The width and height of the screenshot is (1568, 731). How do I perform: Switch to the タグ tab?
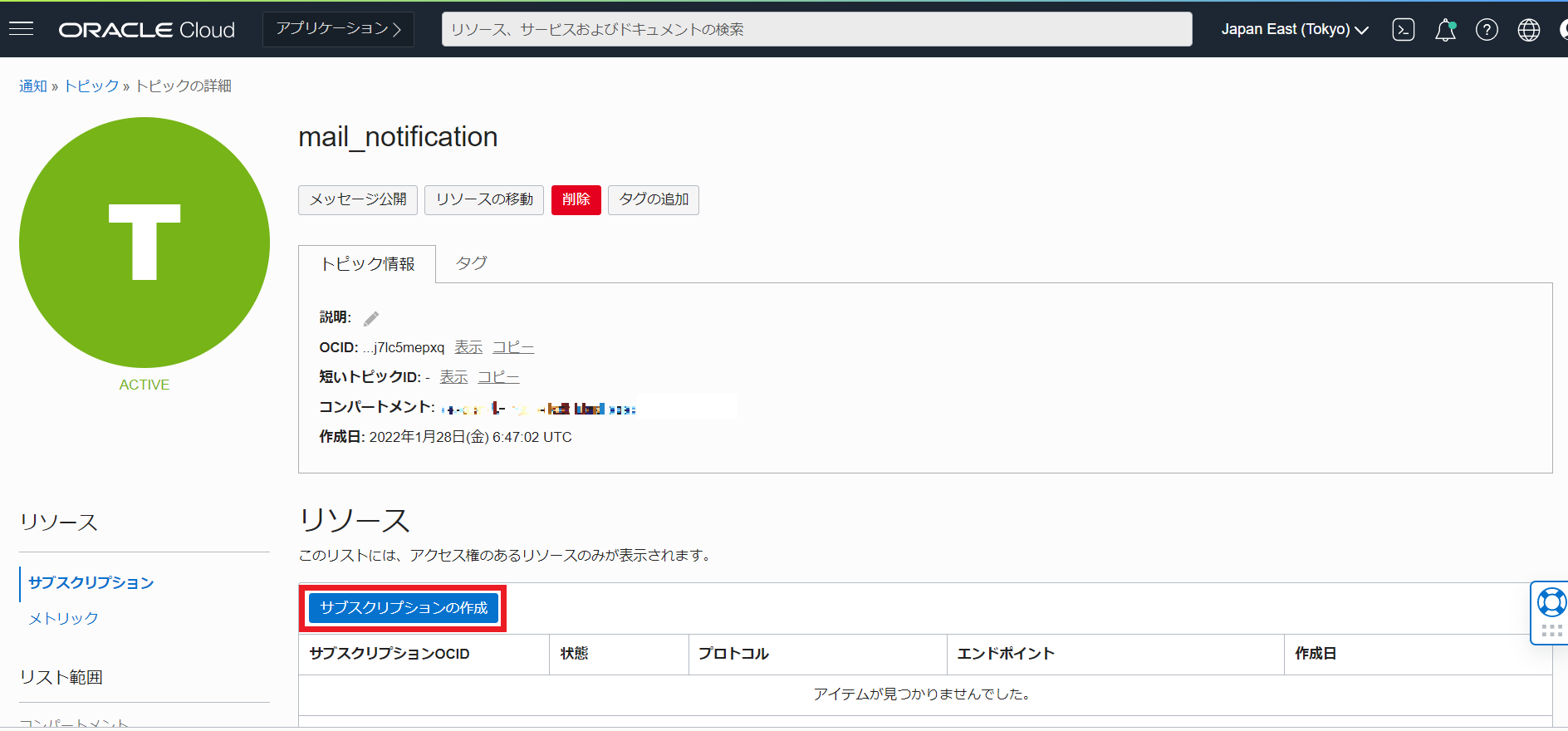point(471,263)
